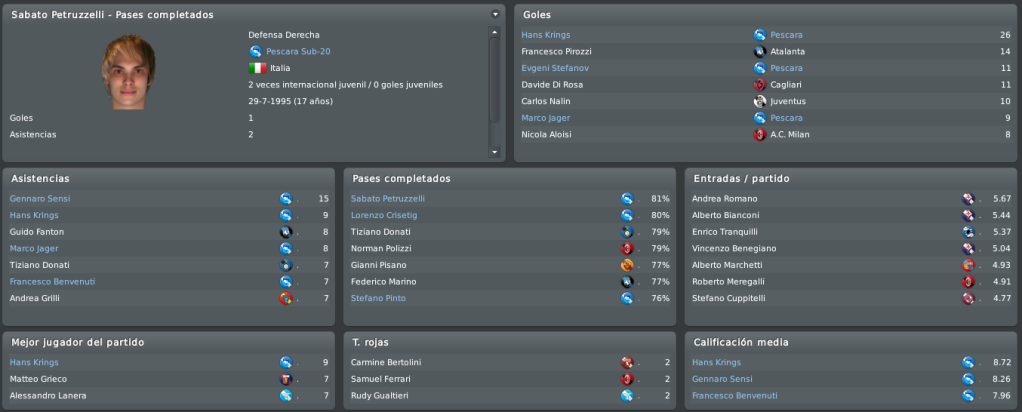Select Francesco Benvenuti in Calificación media
The height and width of the screenshot is (412, 1022).
tap(735, 396)
